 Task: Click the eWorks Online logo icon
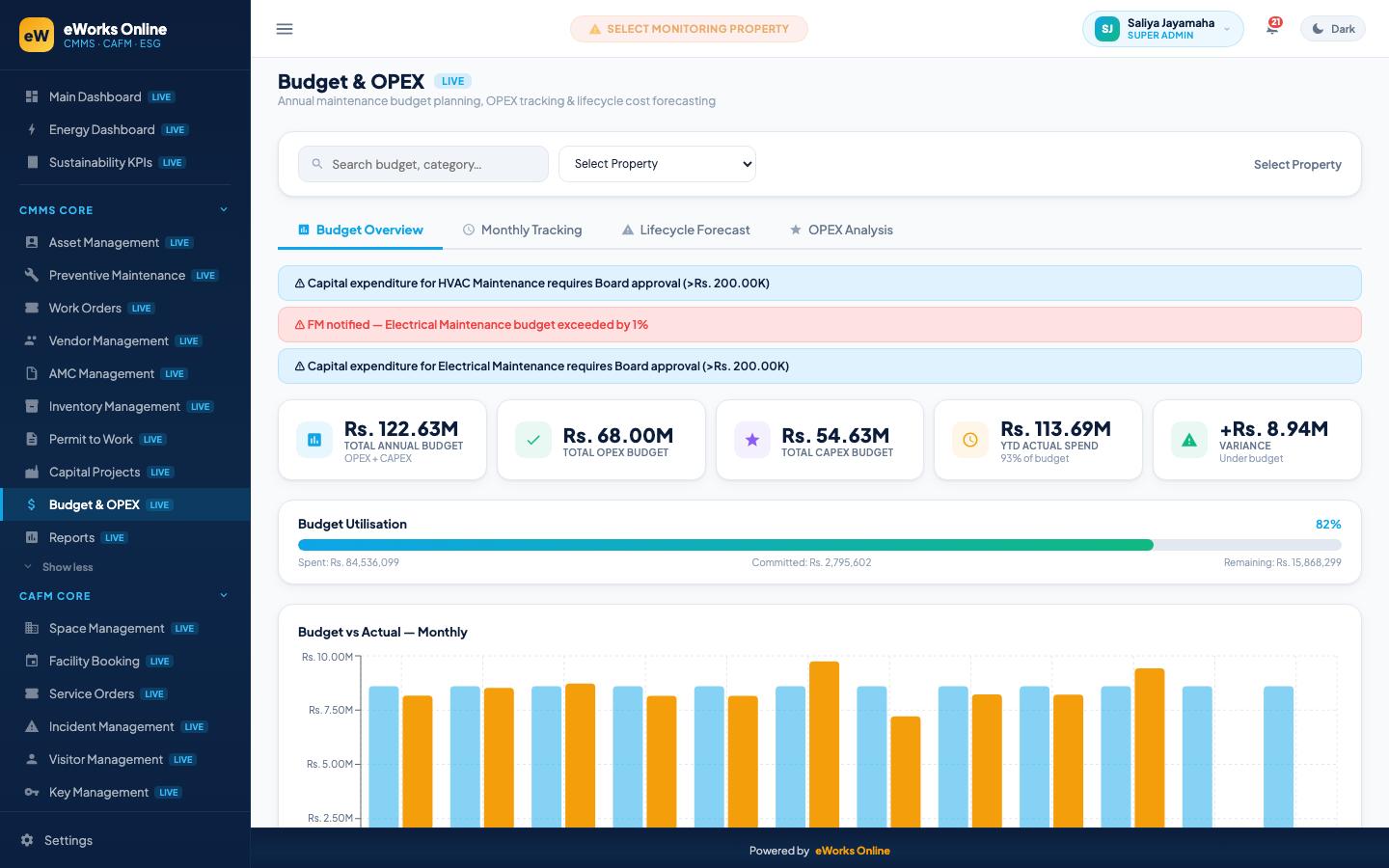tap(37, 35)
